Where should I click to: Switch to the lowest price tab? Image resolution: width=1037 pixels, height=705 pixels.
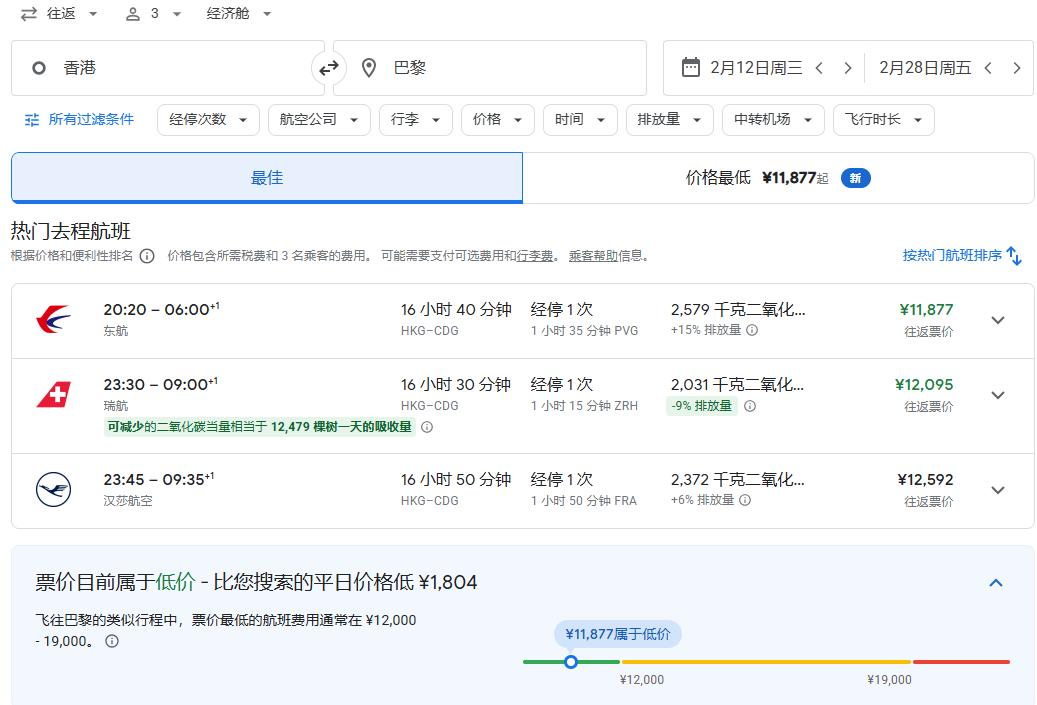click(x=777, y=178)
